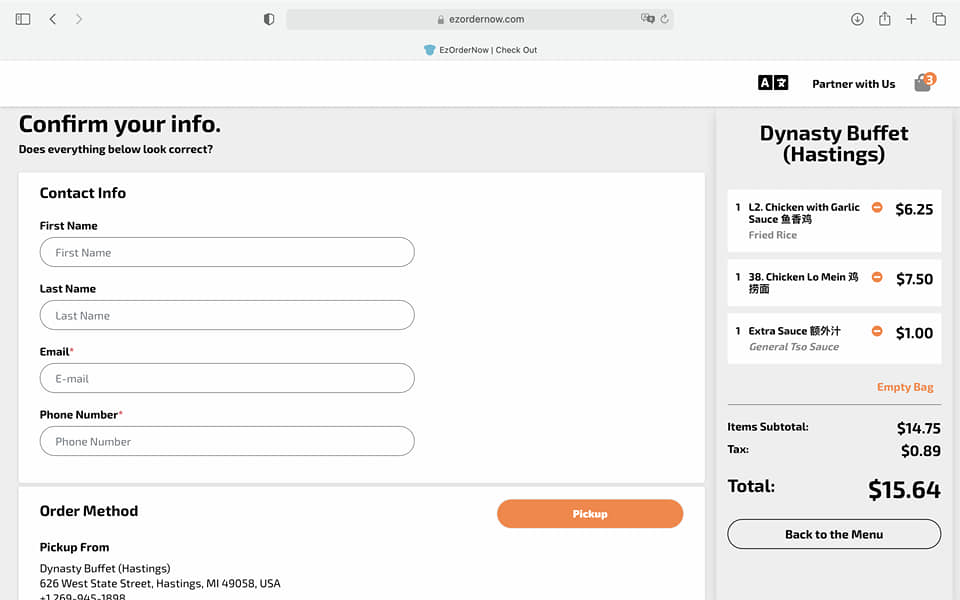Empty Bag link in order summary
This screenshot has width=960, height=600.
[x=904, y=387]
